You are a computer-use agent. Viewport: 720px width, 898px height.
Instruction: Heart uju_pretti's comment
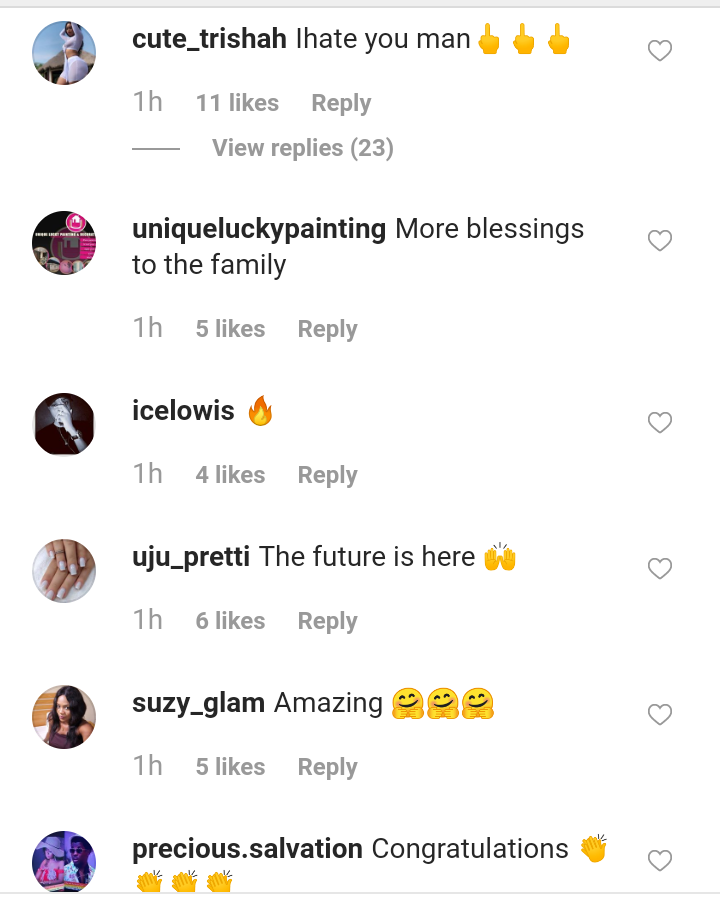click(660, 569)
